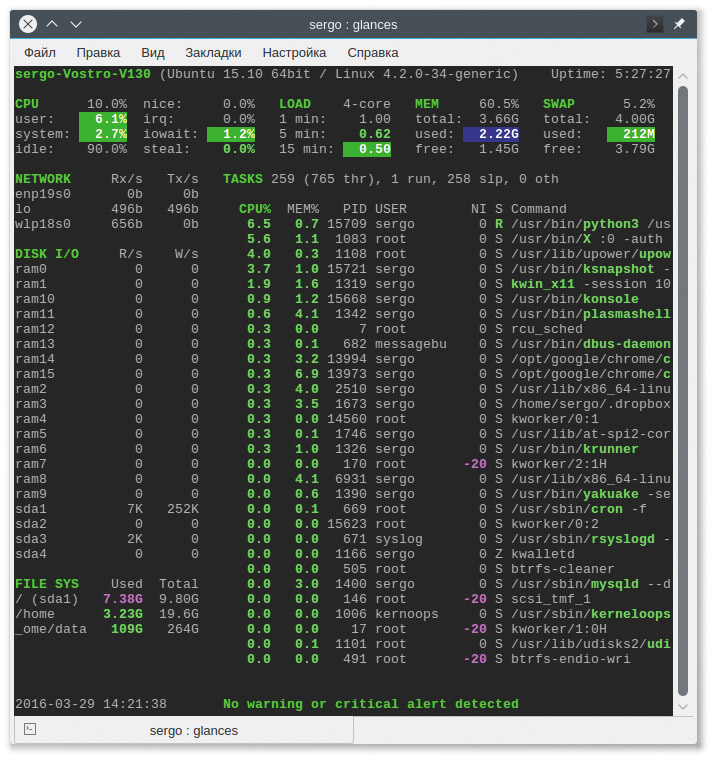
Task: Click 'No warning or critical alert detected'
Action: pyautogui.click(x=371, y=704)
